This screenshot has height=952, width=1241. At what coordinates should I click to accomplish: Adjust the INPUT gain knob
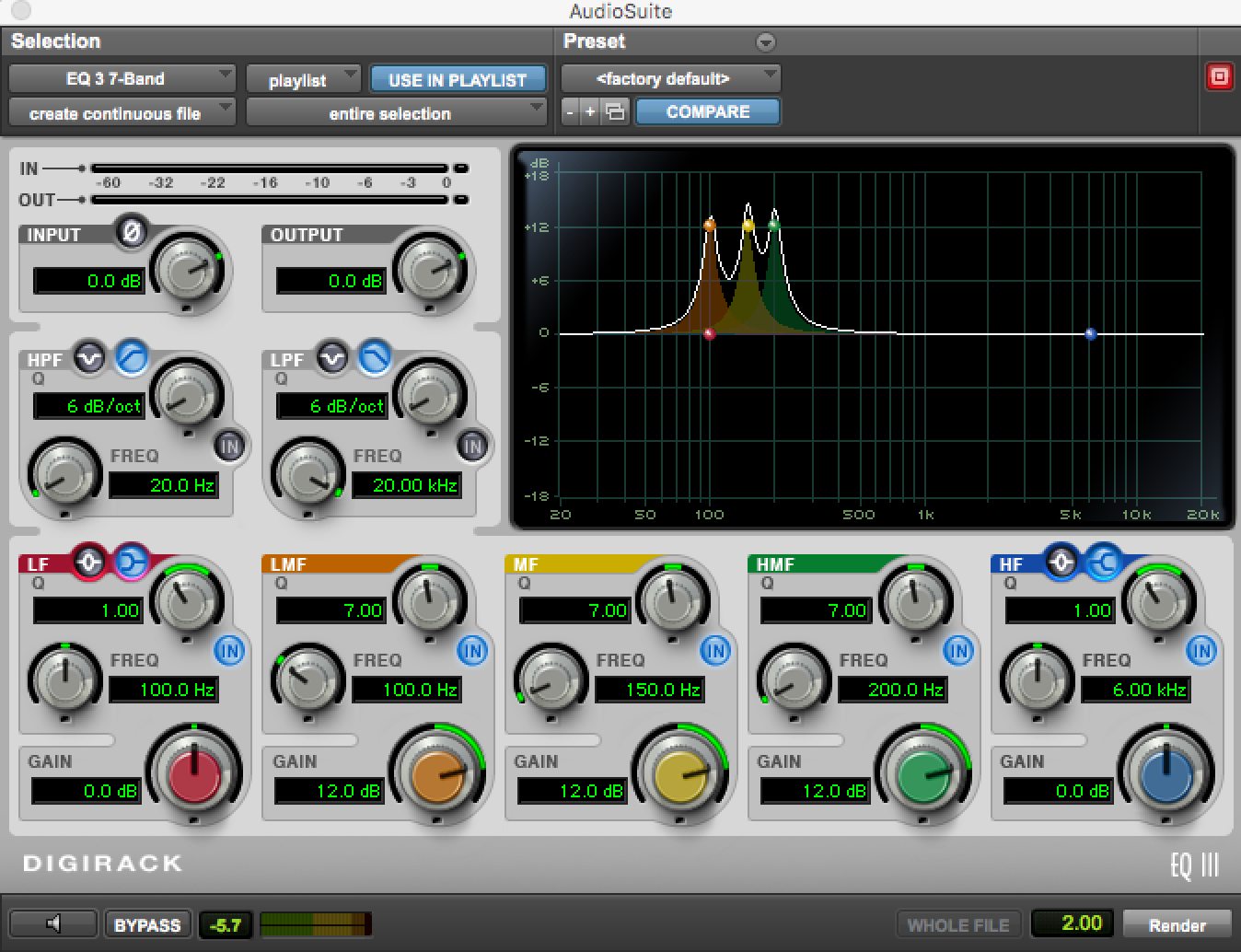point(189,270)
